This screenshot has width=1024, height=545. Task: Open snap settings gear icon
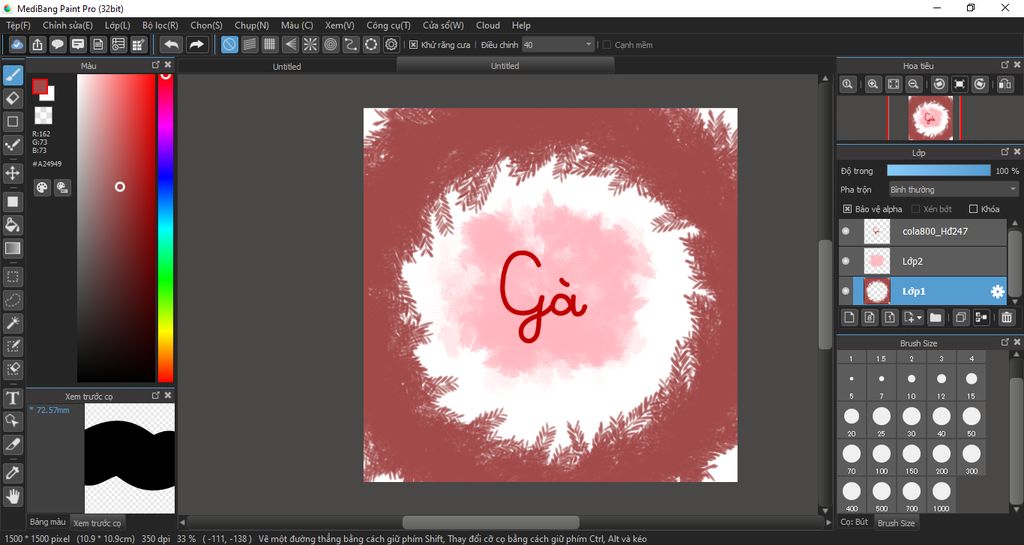[x=391, y=44]
